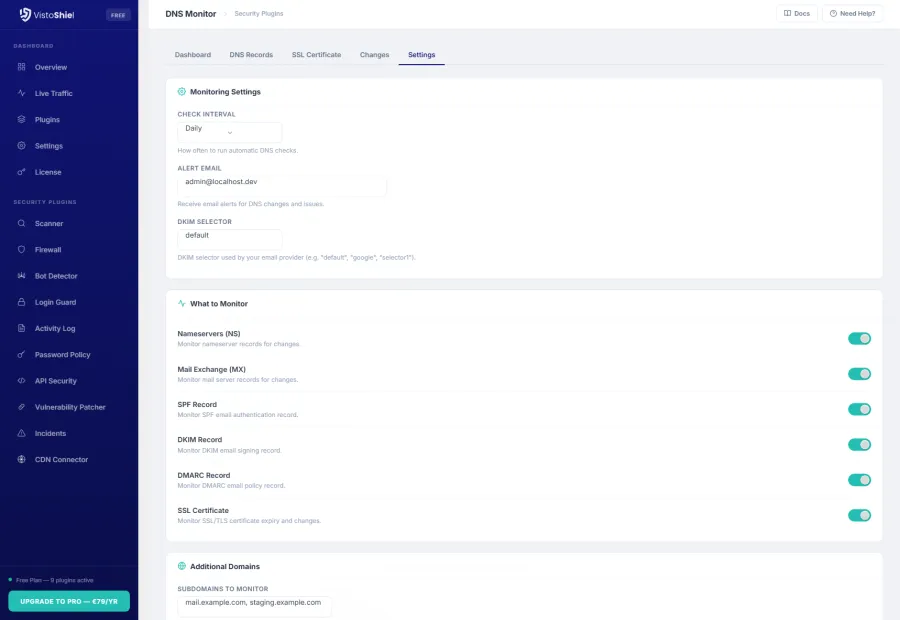Open the Changes tab

pyautogui.click(x=374, y=55)
